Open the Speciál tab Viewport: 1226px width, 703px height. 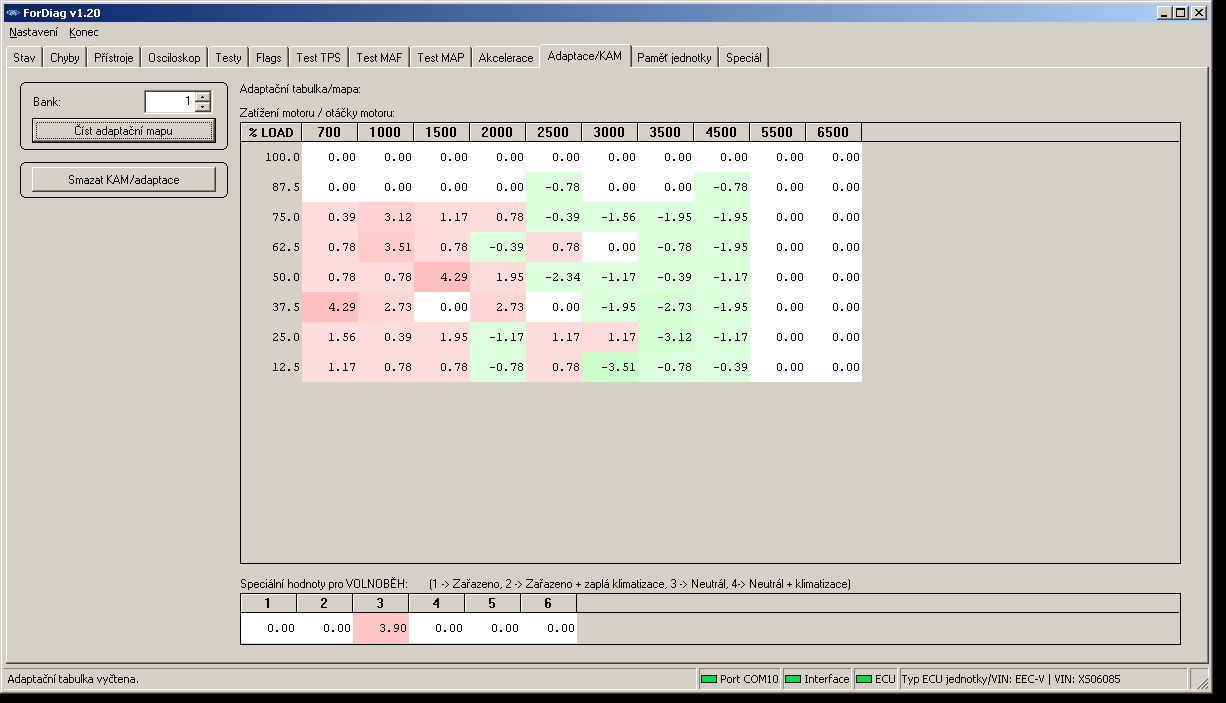tap(744, 58)
